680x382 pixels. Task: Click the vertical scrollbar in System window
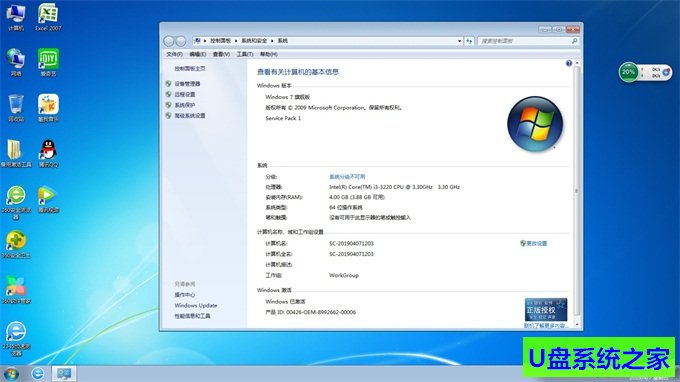[x=577, y=191]
